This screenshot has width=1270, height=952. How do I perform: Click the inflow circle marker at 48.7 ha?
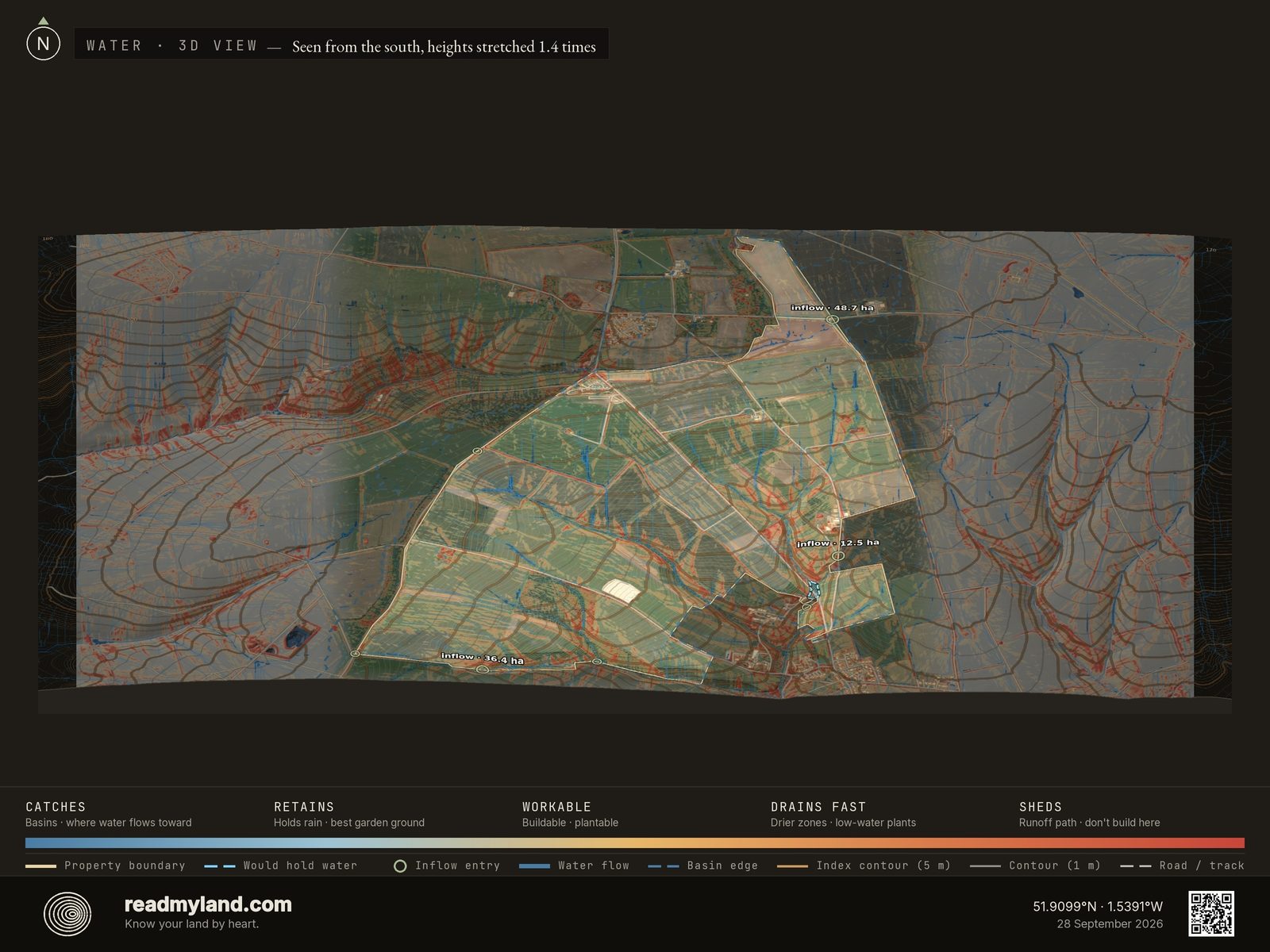[833, 319]
